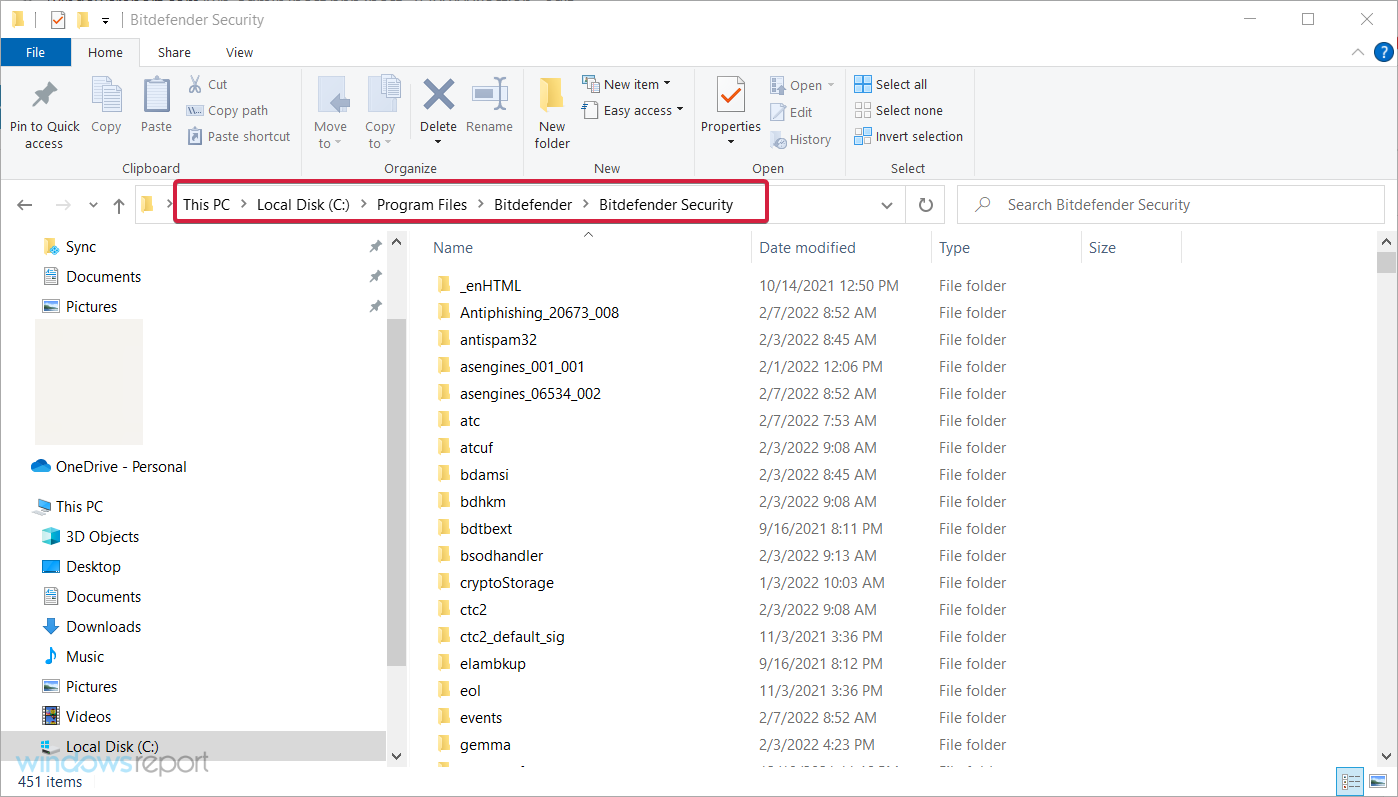
Task: Open the recent locations arrow beside Forward
Action: pyautogui.click(x=94, y=205)
